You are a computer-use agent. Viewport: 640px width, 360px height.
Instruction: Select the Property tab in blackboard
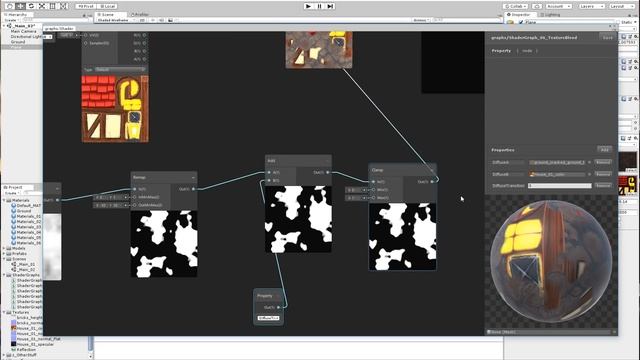501,51
